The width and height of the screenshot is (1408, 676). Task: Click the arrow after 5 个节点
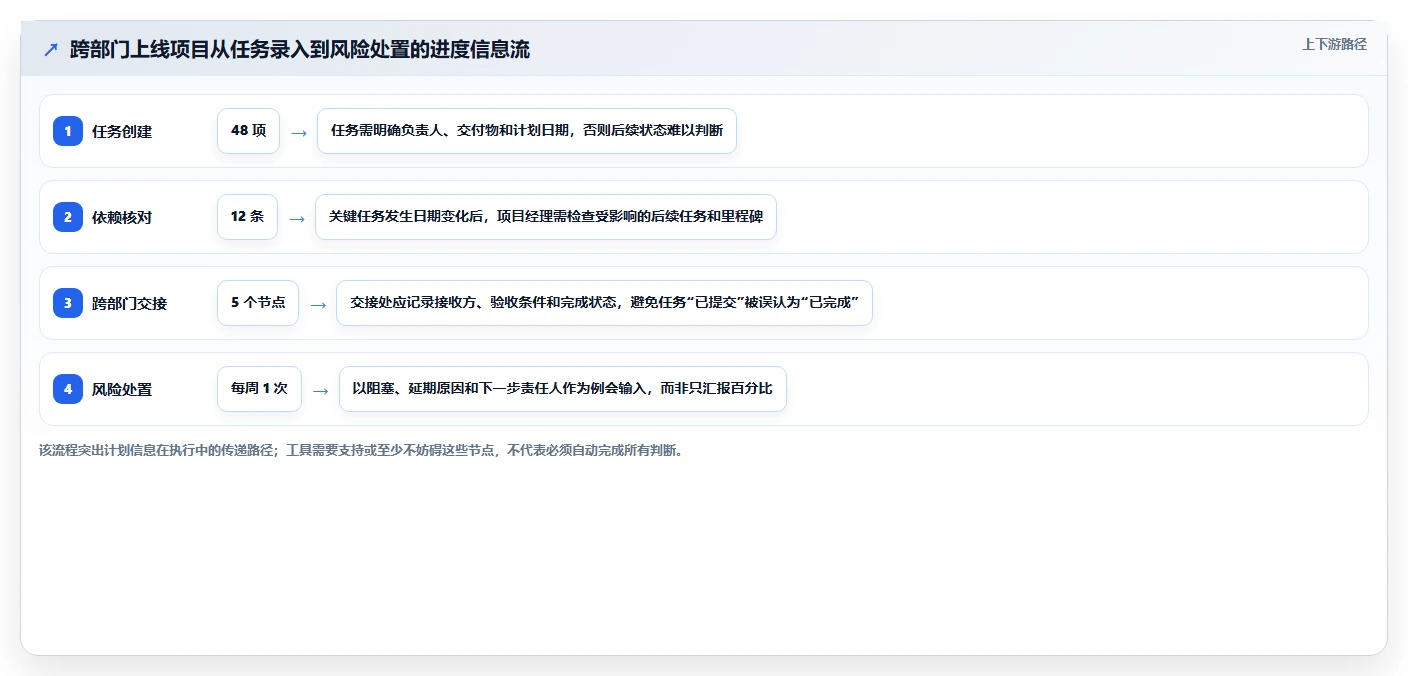[317, 304]
